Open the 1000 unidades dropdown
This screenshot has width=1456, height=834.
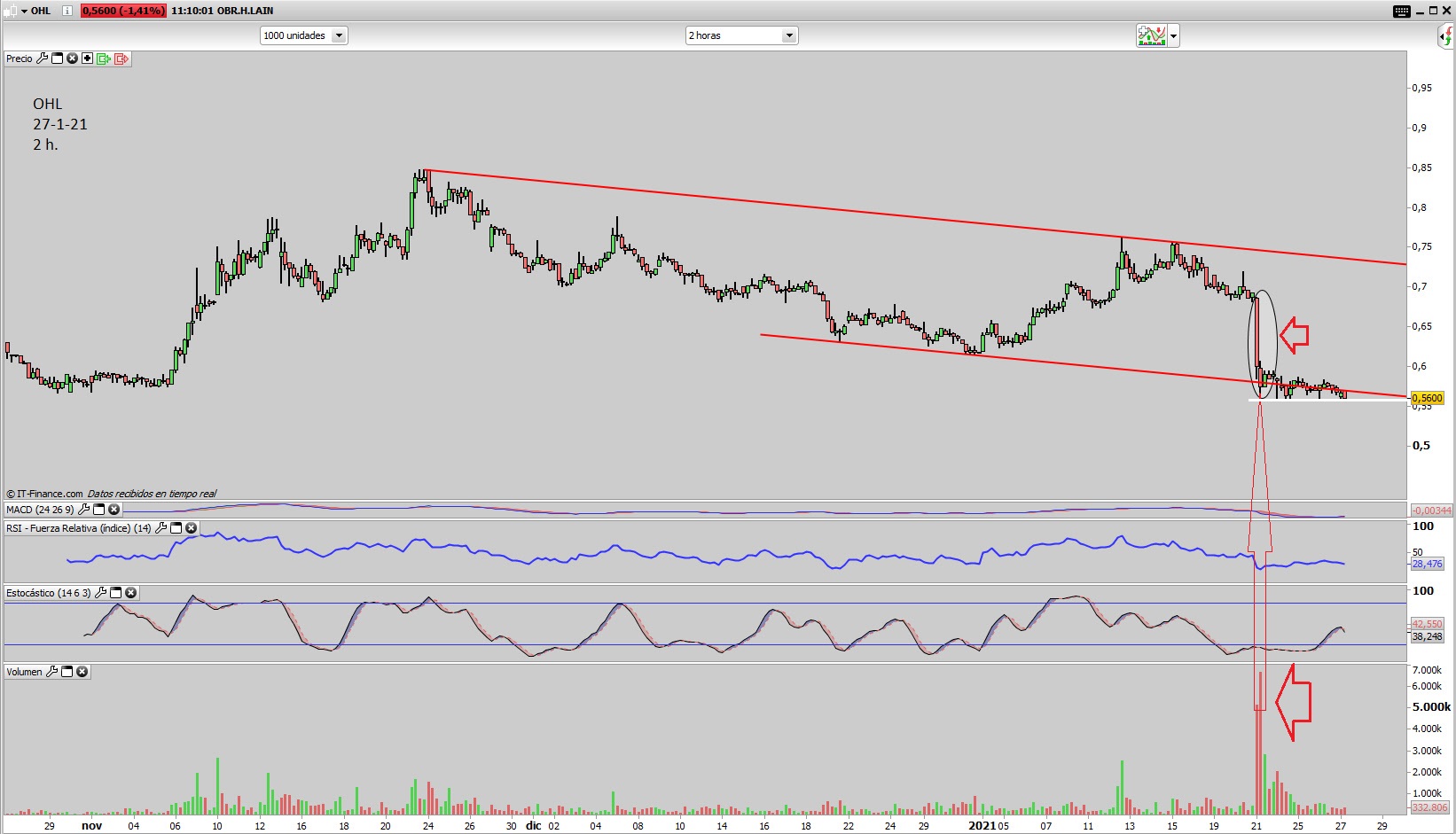click(x=304, y=35)
